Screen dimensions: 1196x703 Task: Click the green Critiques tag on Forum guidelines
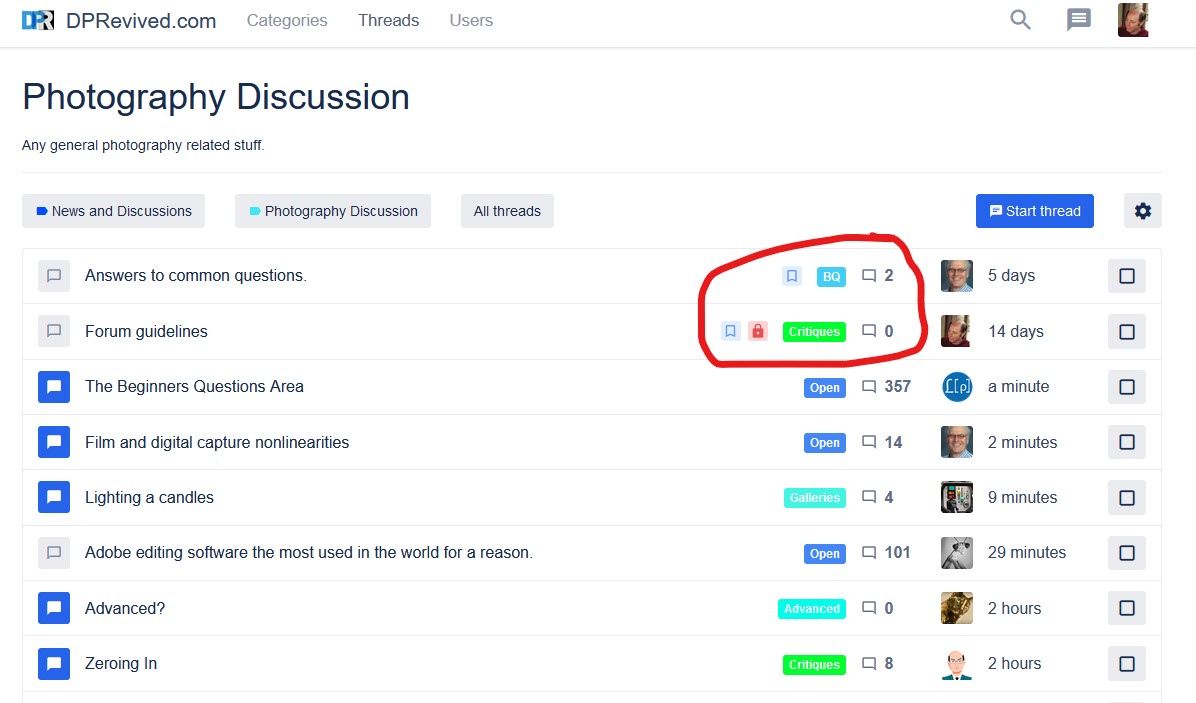(814, 331)
